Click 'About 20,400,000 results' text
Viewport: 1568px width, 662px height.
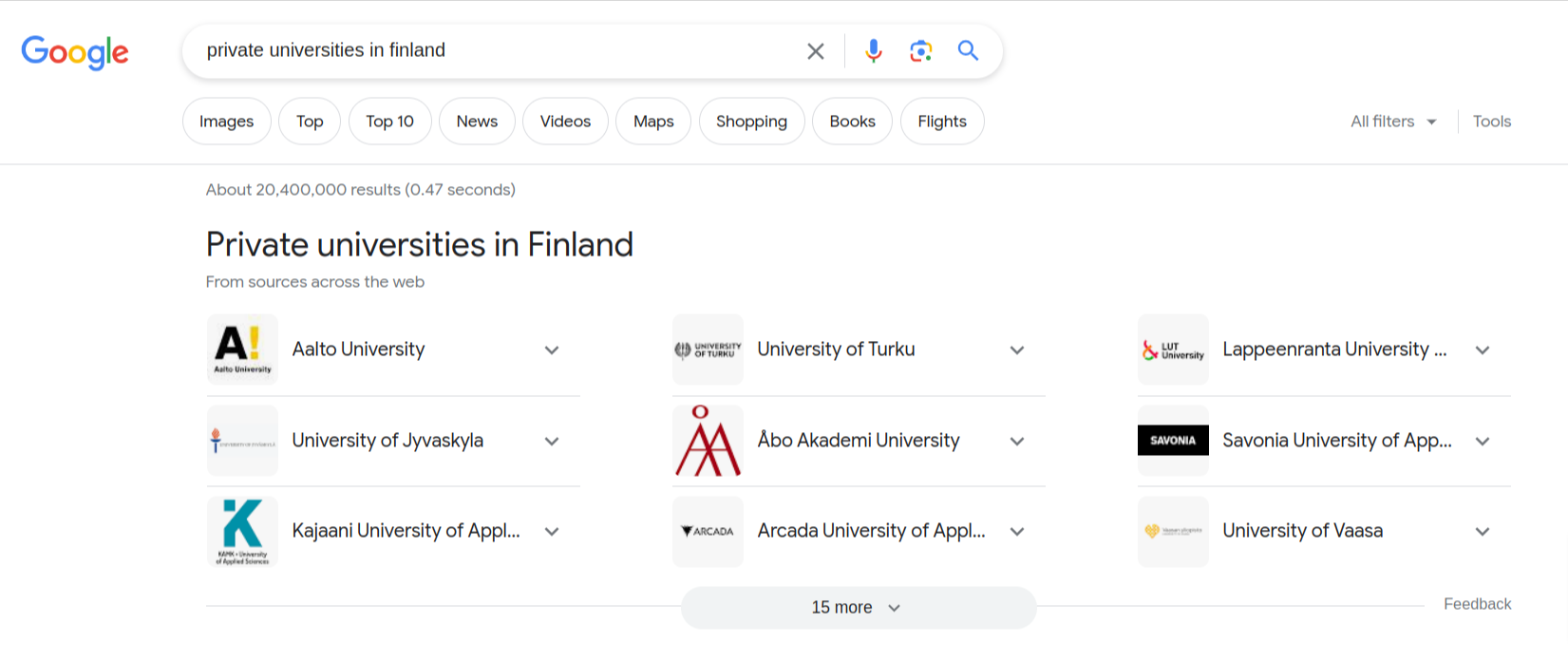(x=303, y=190)
